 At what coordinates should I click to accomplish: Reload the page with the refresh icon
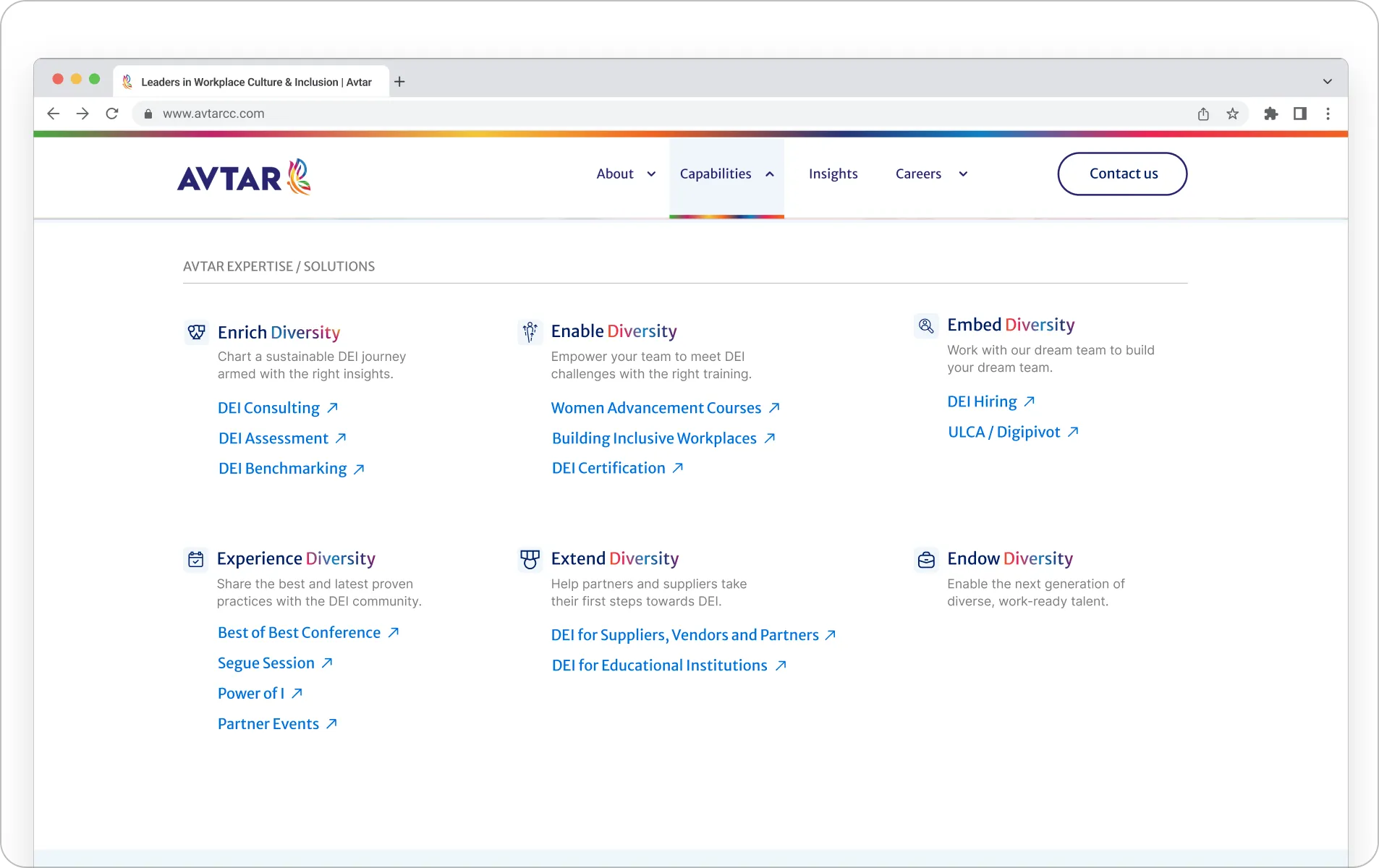tap(112, 114)
